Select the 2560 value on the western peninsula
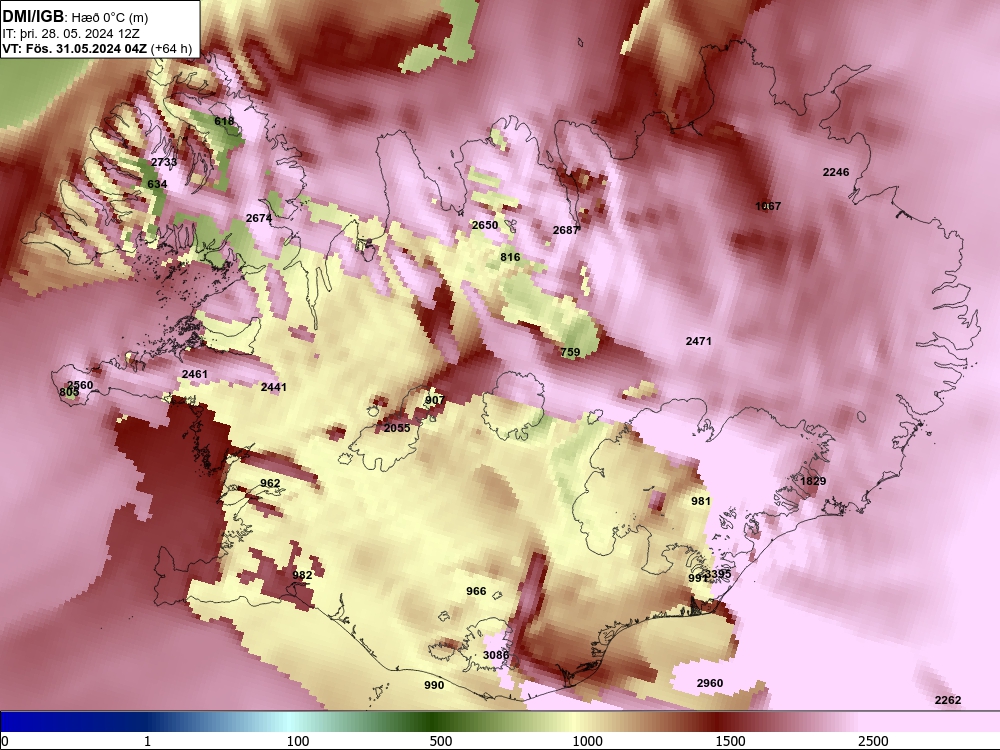The width and height of the screenshot is (1000, 750). coord(81,385)
